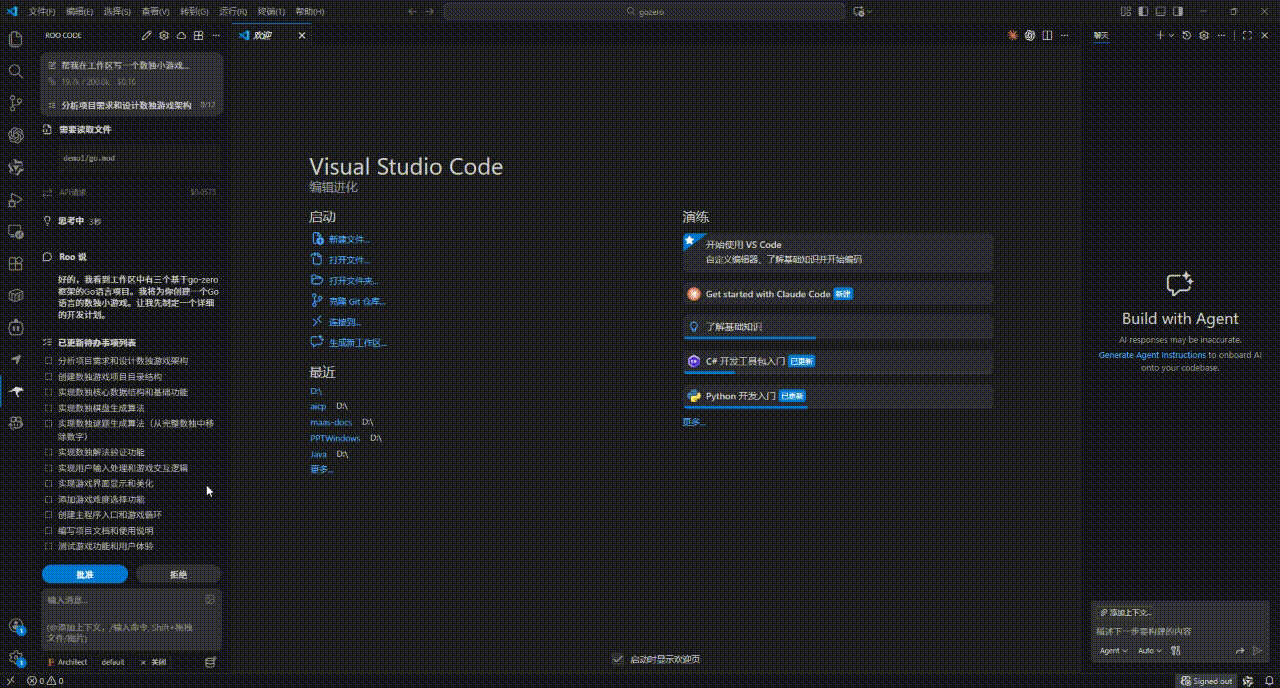Viewport: 1280px width, 688px height.
Task: Open the Explorer view in activity bar
Action: 15,40
